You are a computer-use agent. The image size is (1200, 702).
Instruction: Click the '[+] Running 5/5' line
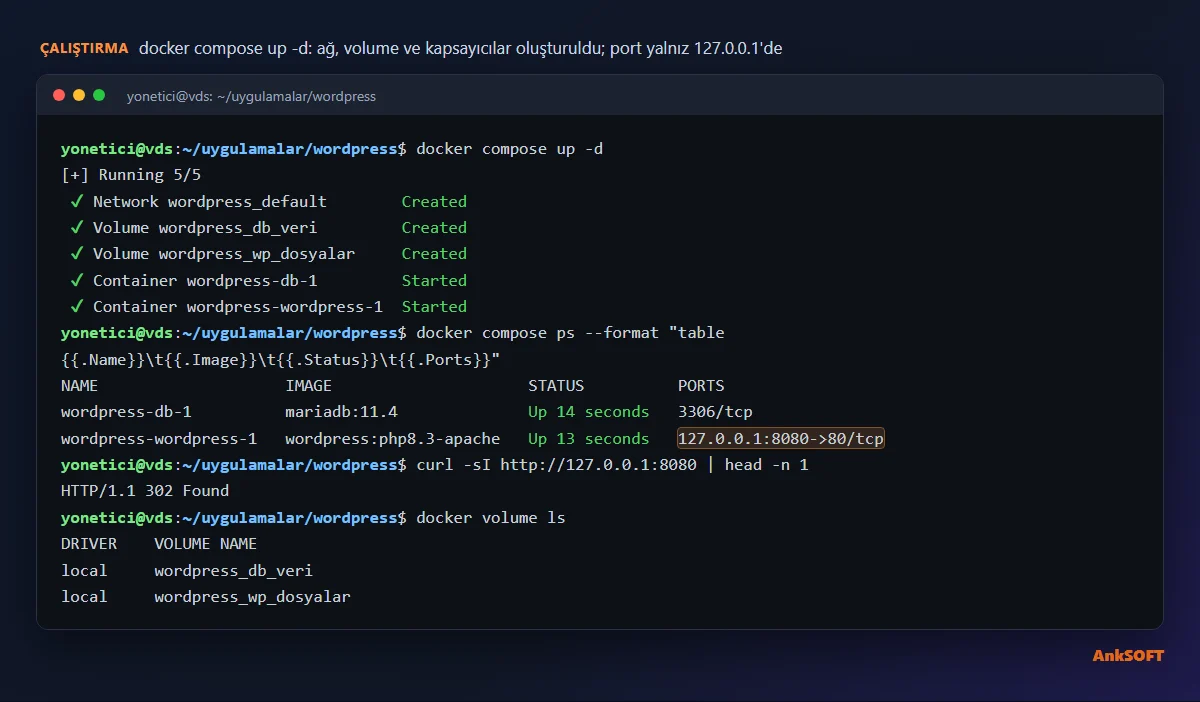131,175
